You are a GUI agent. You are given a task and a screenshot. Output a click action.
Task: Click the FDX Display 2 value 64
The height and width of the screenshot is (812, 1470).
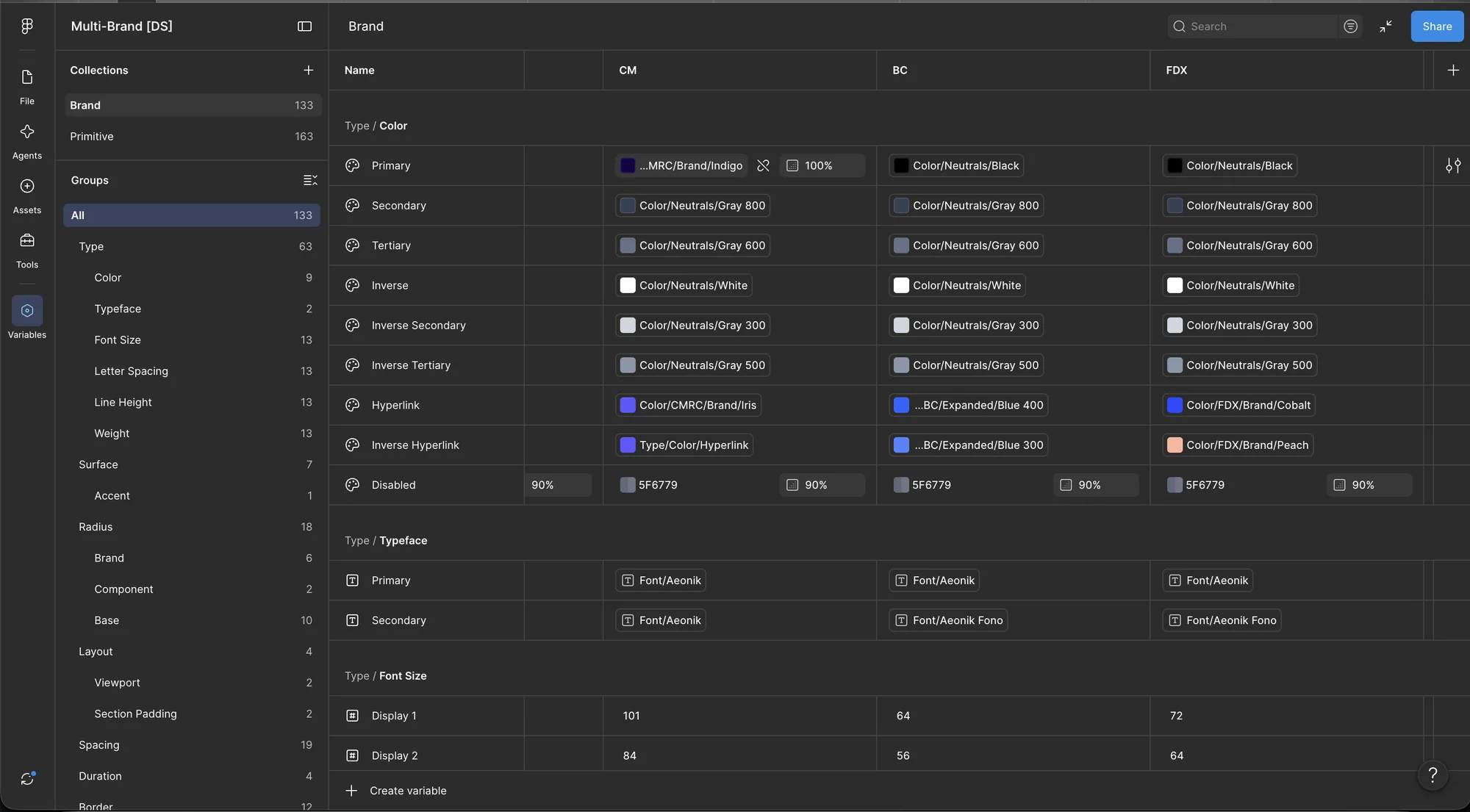(x=1177, y=755)
